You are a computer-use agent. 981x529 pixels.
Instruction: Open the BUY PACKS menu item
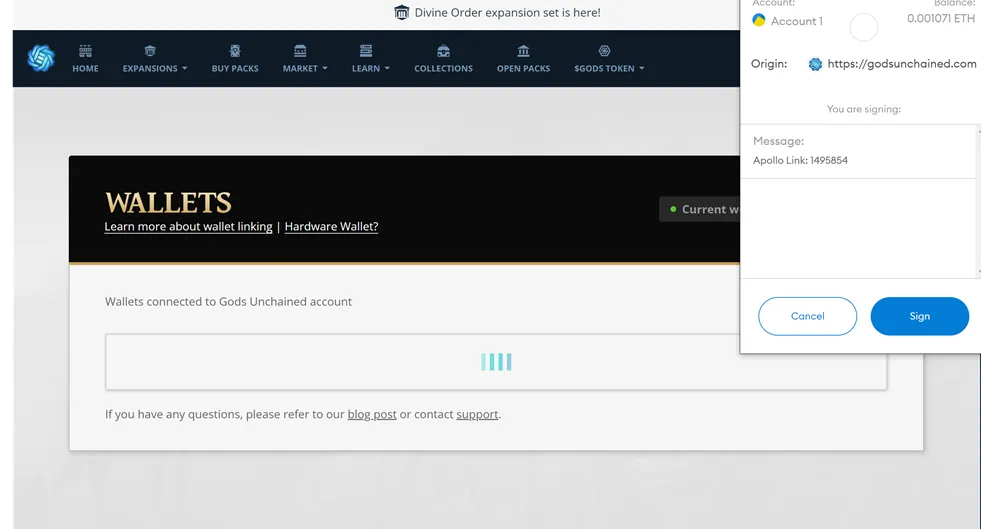235,68
